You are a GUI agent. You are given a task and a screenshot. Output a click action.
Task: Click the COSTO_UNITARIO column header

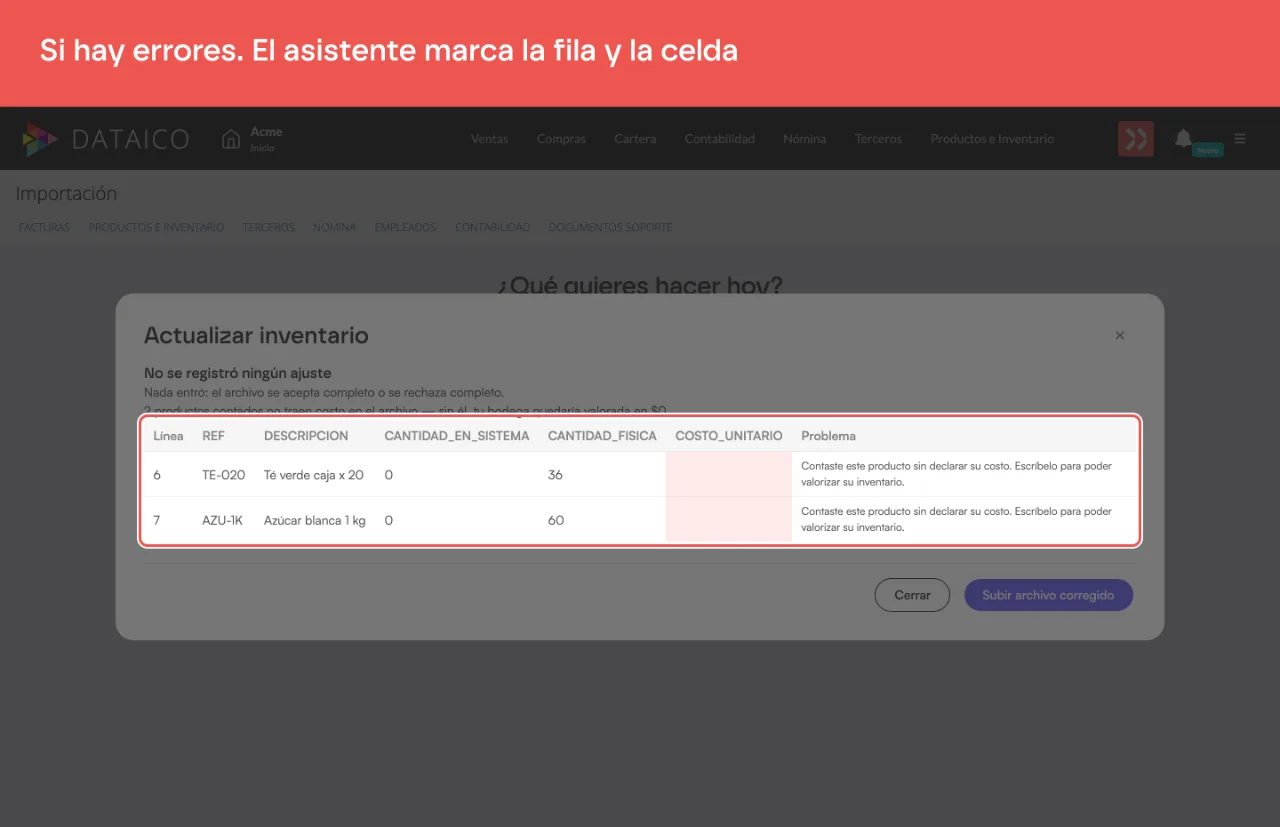[729, 436]
